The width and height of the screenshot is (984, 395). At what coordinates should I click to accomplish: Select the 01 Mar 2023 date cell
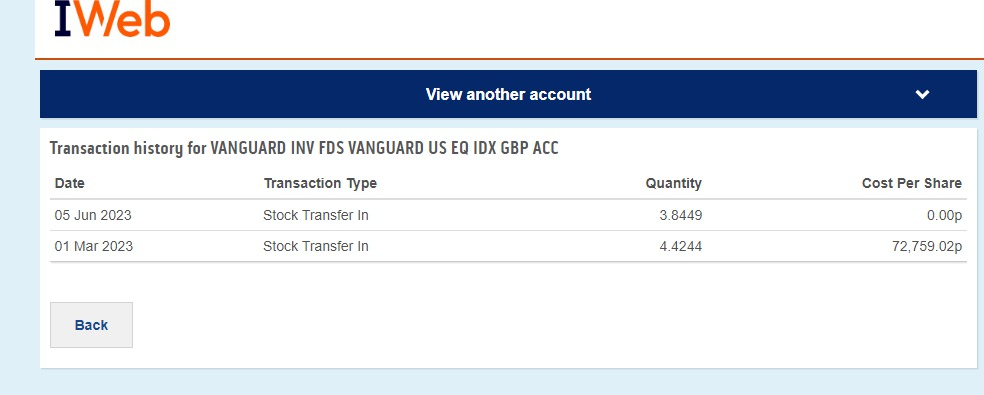click(x=94, y=246)
